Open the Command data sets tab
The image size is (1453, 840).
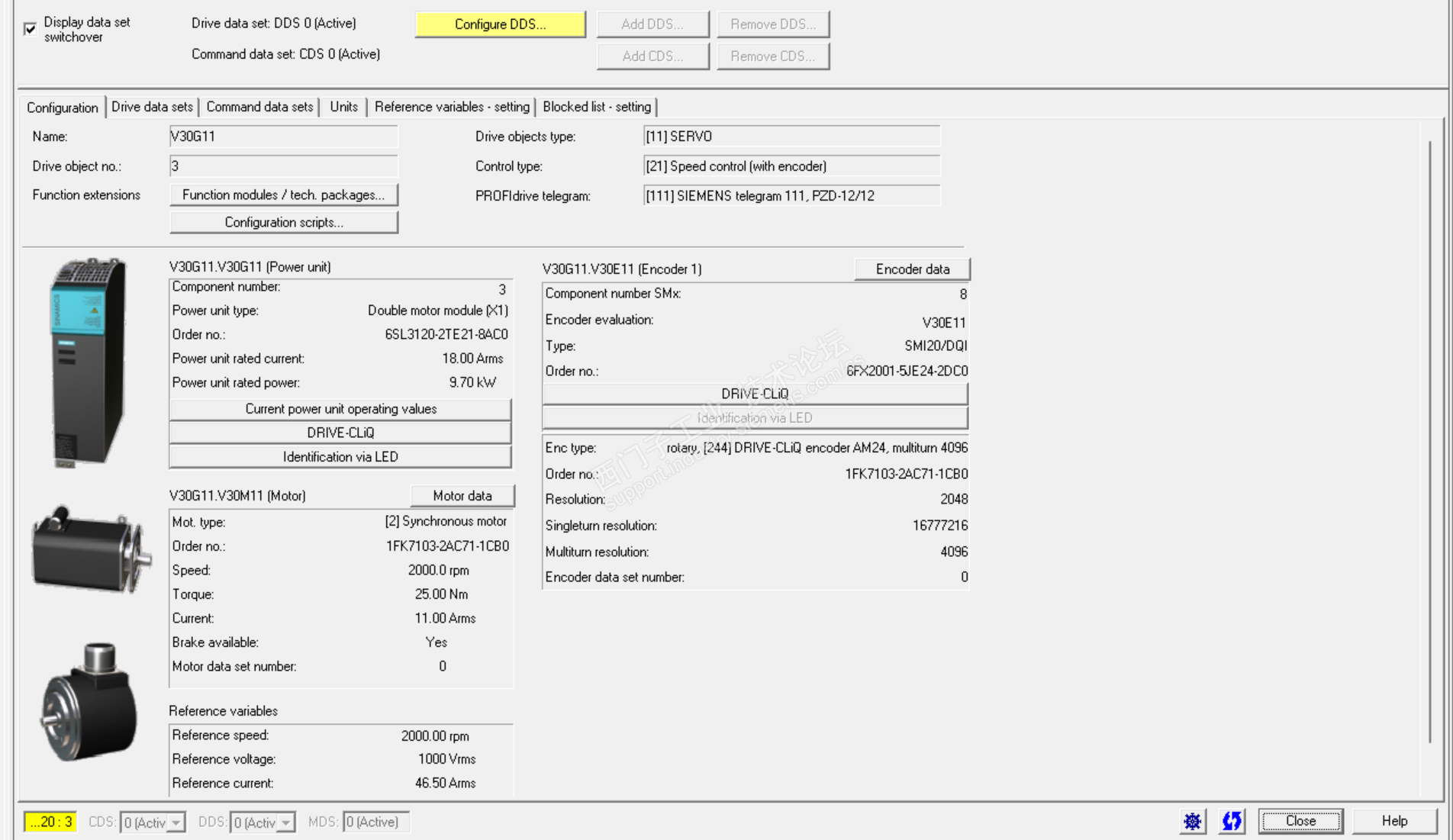pos(259,107)
